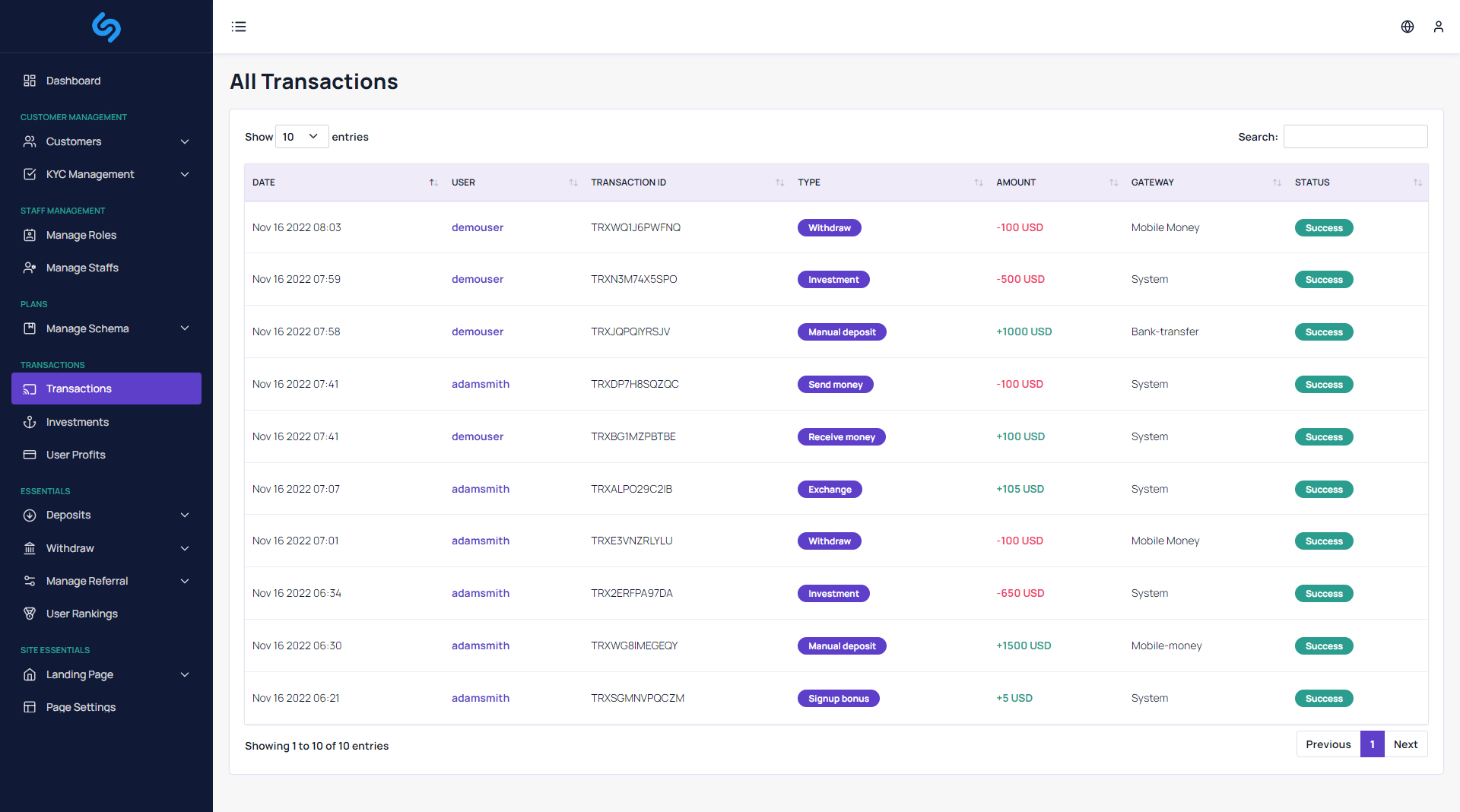Click the globe language icon in header
This screenshot has height=812, width=1460.
[1407, 27]
